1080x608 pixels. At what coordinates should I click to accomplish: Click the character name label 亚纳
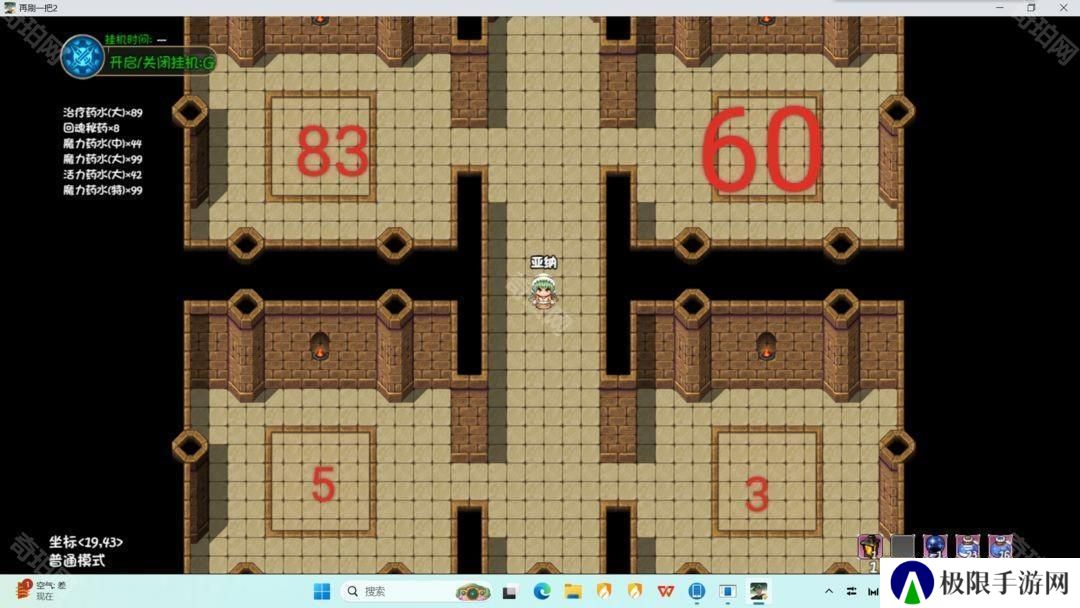[543, 262]
